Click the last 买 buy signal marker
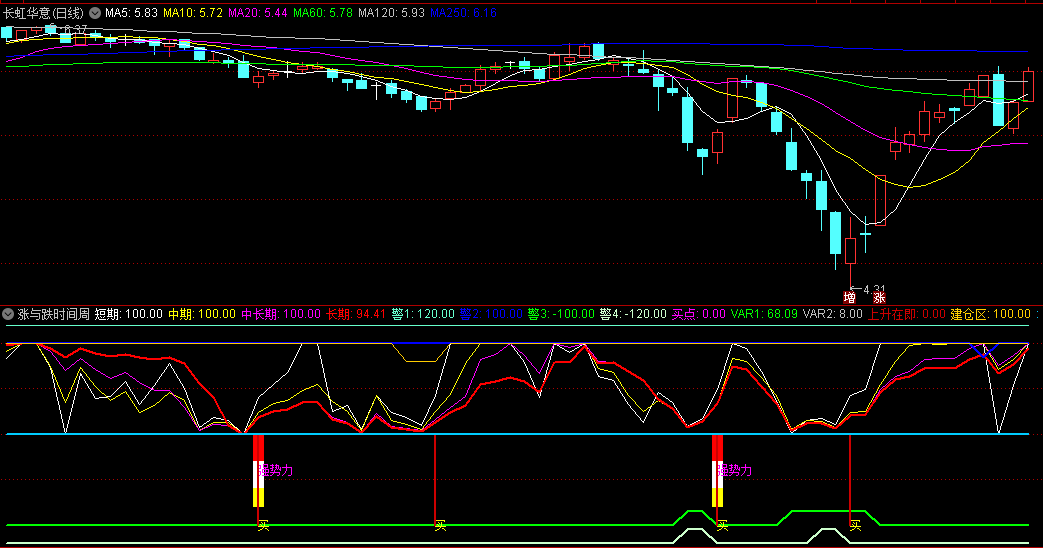Viewport: 1043px width, 548px height. [855, 525]
